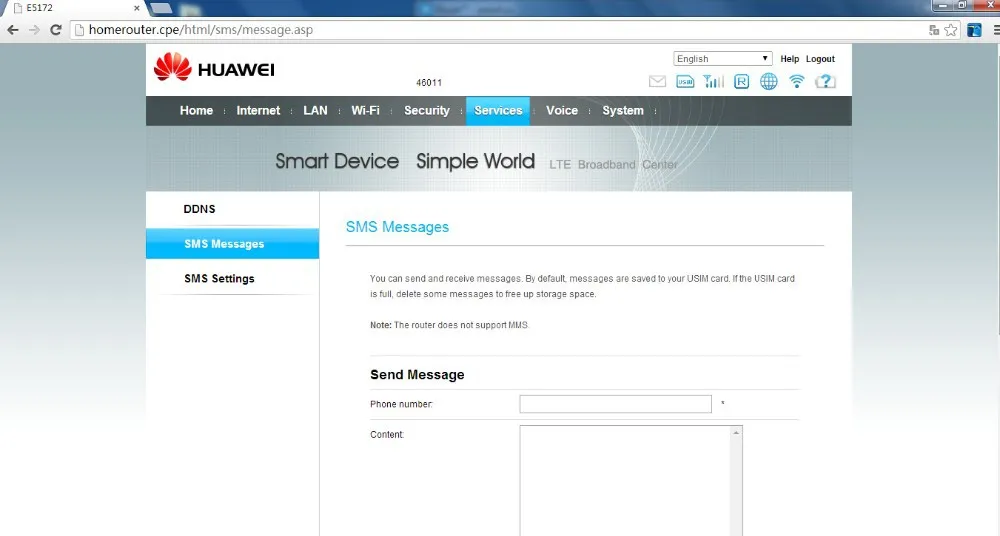Image resolution: width=1000 pixels, height=536 pixels.
Task: Open the browser menu hamburger icon
Action: point(996,30)
